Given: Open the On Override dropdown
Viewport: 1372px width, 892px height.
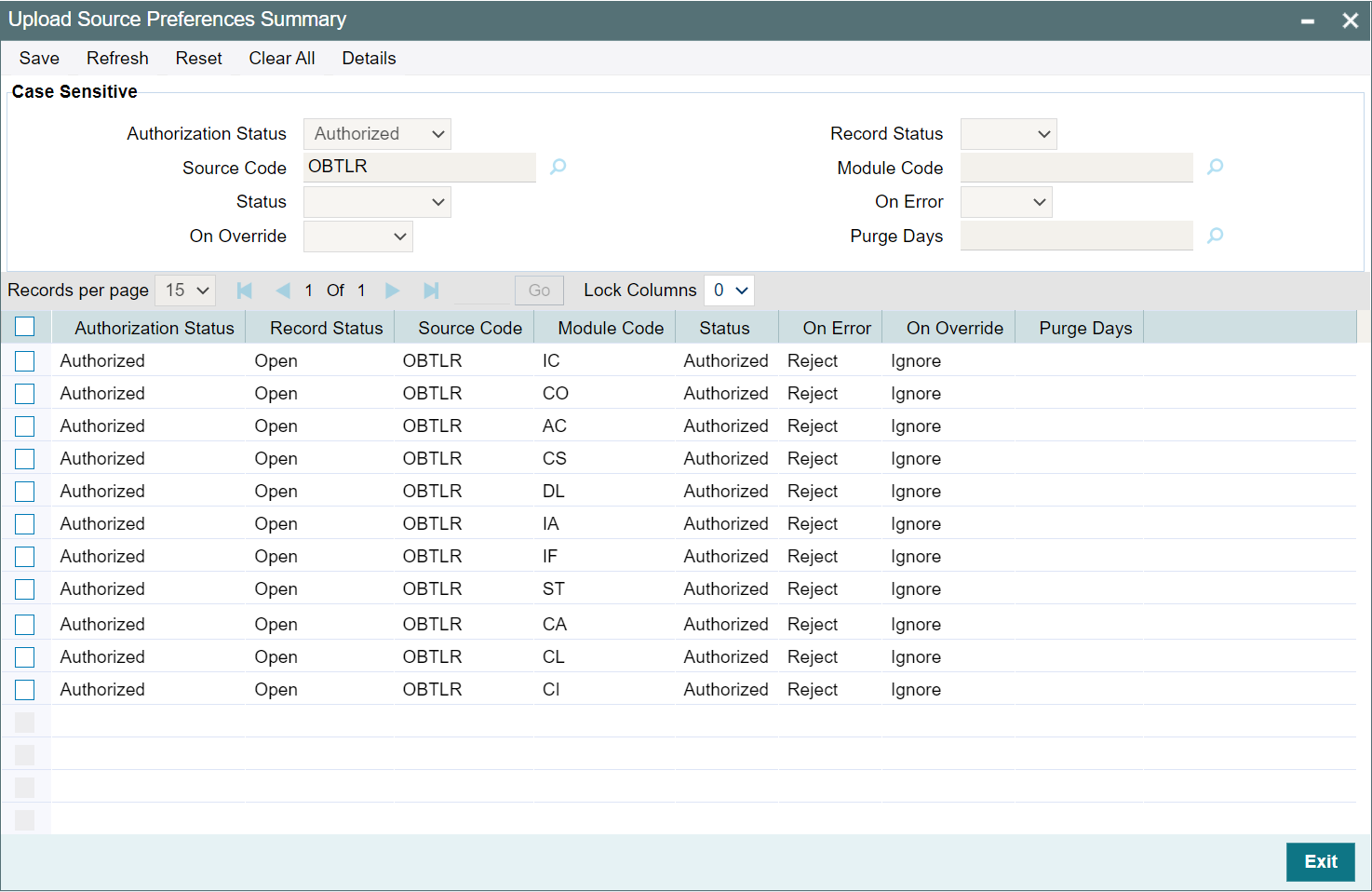Looking at the screenshot, I should click(x=358, y=237).
